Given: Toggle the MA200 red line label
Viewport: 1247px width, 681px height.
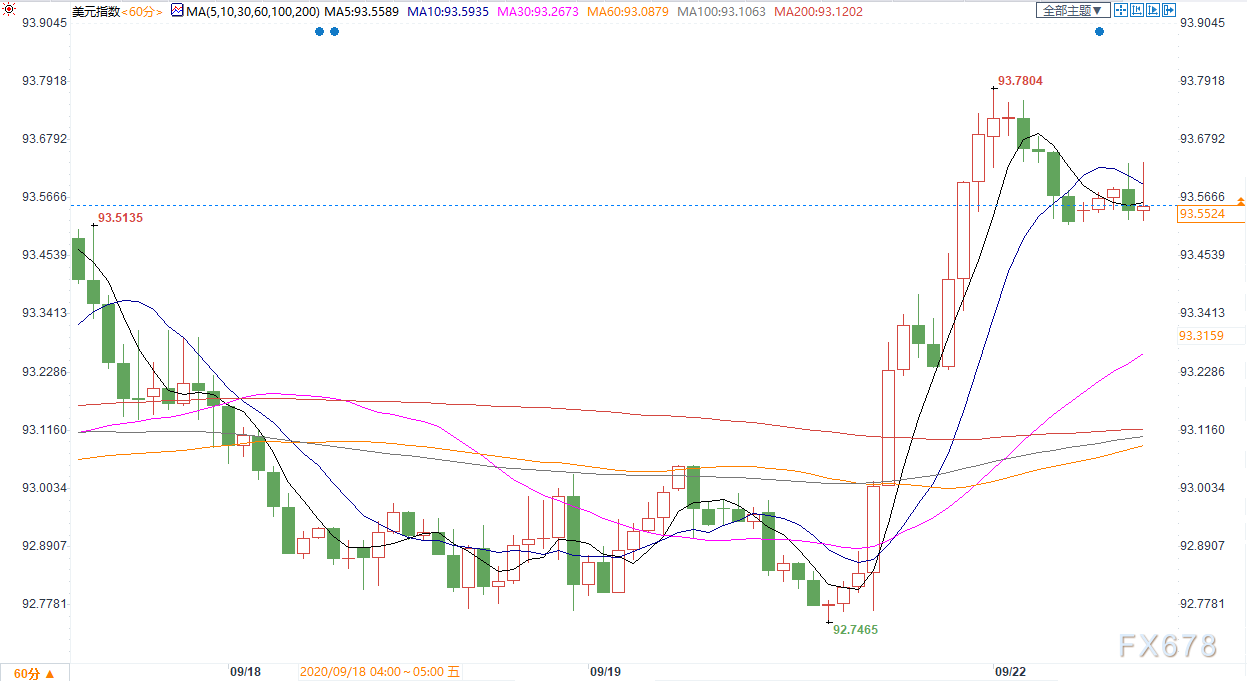Looking at the screenshot, I should [x=818, y=11].
